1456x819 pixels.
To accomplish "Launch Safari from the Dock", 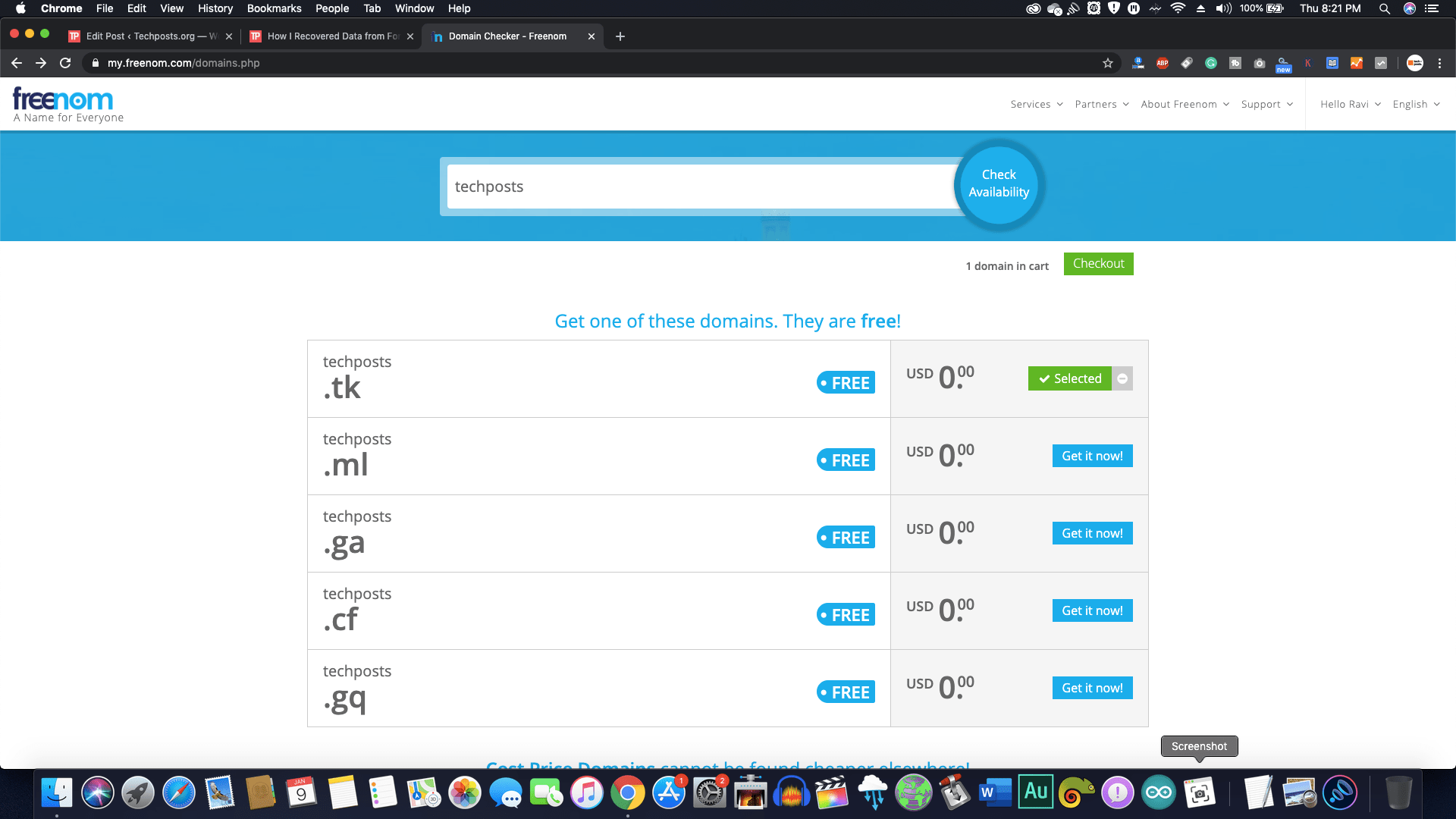I will 178,793.
